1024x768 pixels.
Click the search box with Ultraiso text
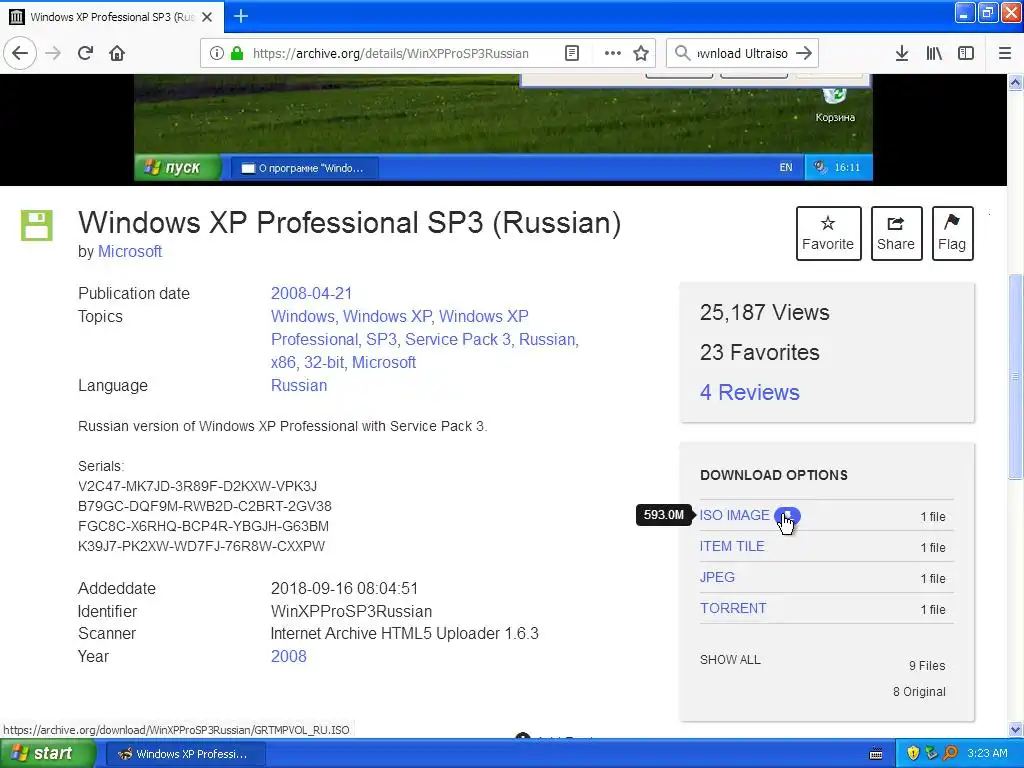(742, 54)
